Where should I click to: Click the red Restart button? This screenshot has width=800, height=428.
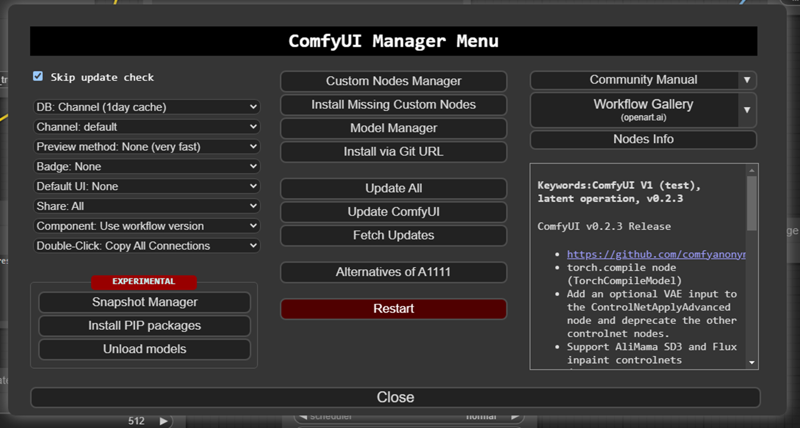[x=393, y=309]
